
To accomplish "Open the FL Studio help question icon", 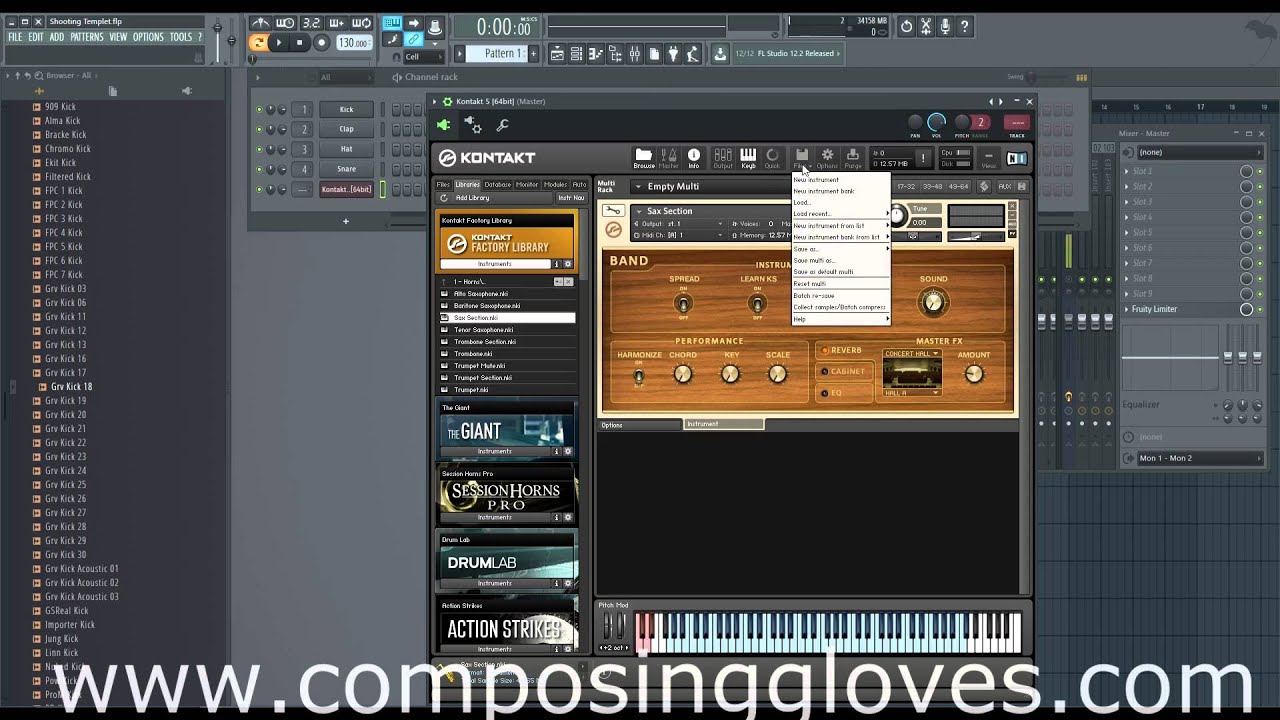I will [x=964, y=27].
